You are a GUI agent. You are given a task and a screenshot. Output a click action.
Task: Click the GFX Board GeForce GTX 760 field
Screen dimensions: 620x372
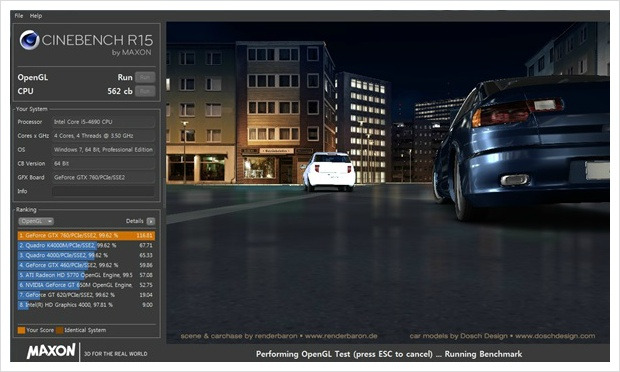pyautogui.click(x=103, y=178)
